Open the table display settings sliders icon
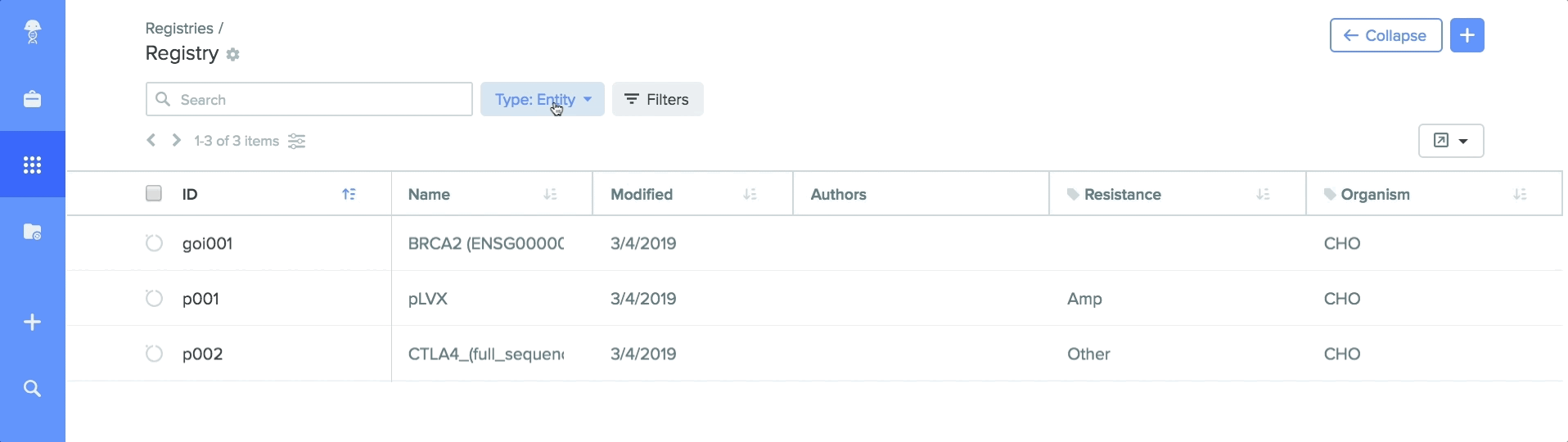 [x=297, y=142]
